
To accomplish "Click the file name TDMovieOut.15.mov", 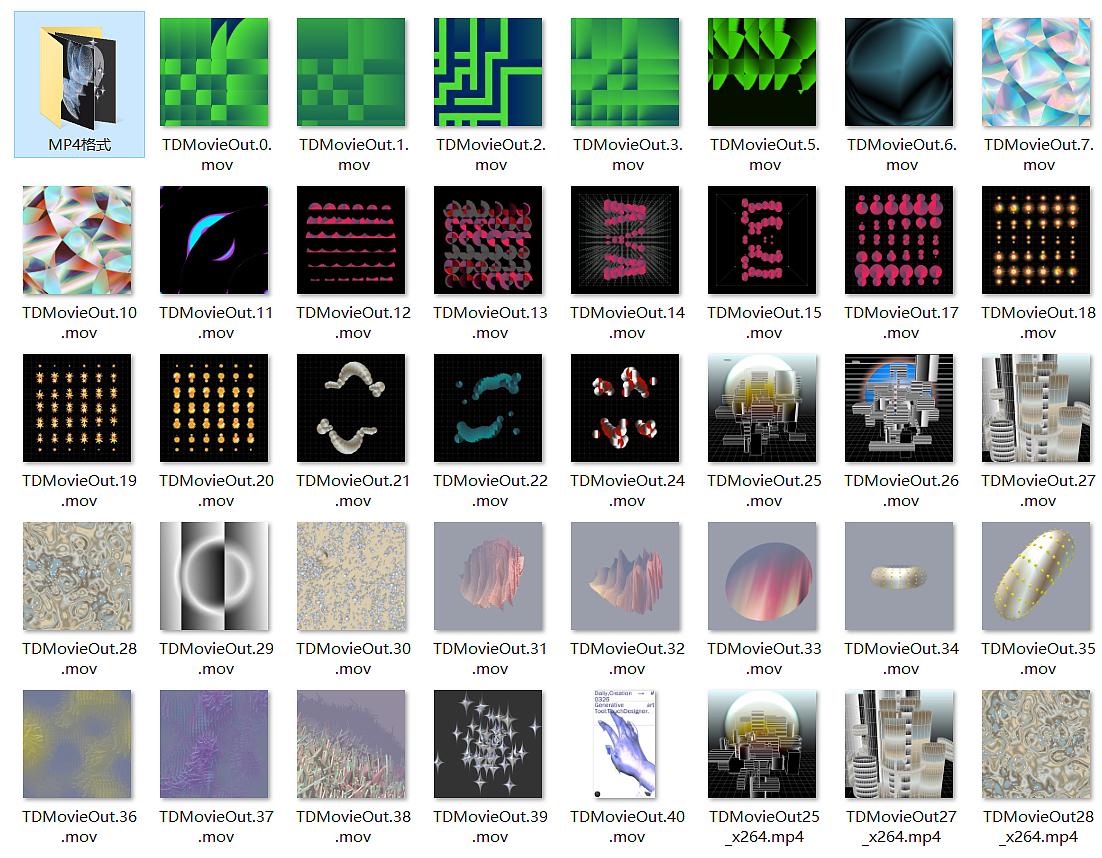I will coord(765,323).
